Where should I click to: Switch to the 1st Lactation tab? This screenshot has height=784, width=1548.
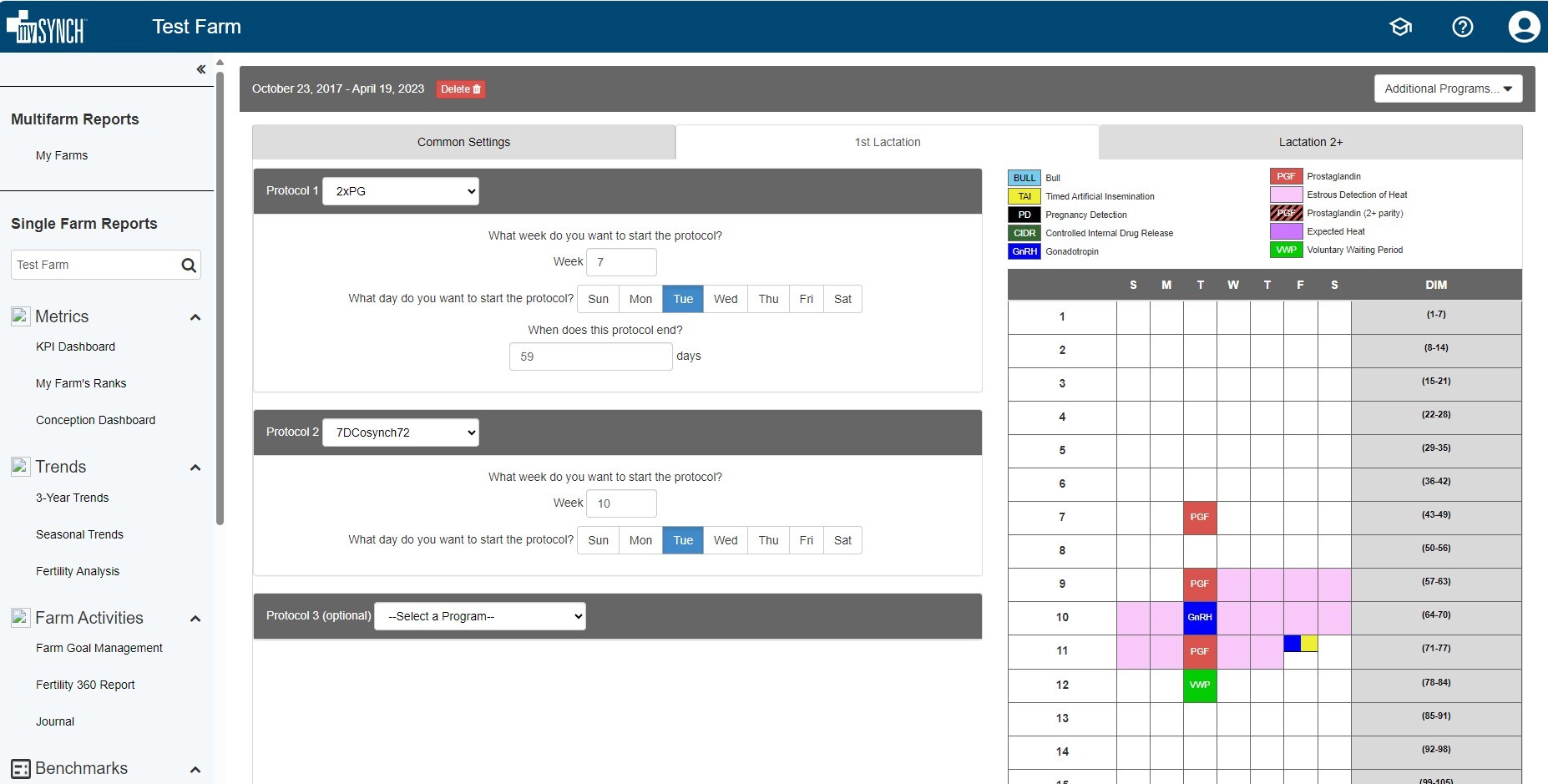coord(887,142)
